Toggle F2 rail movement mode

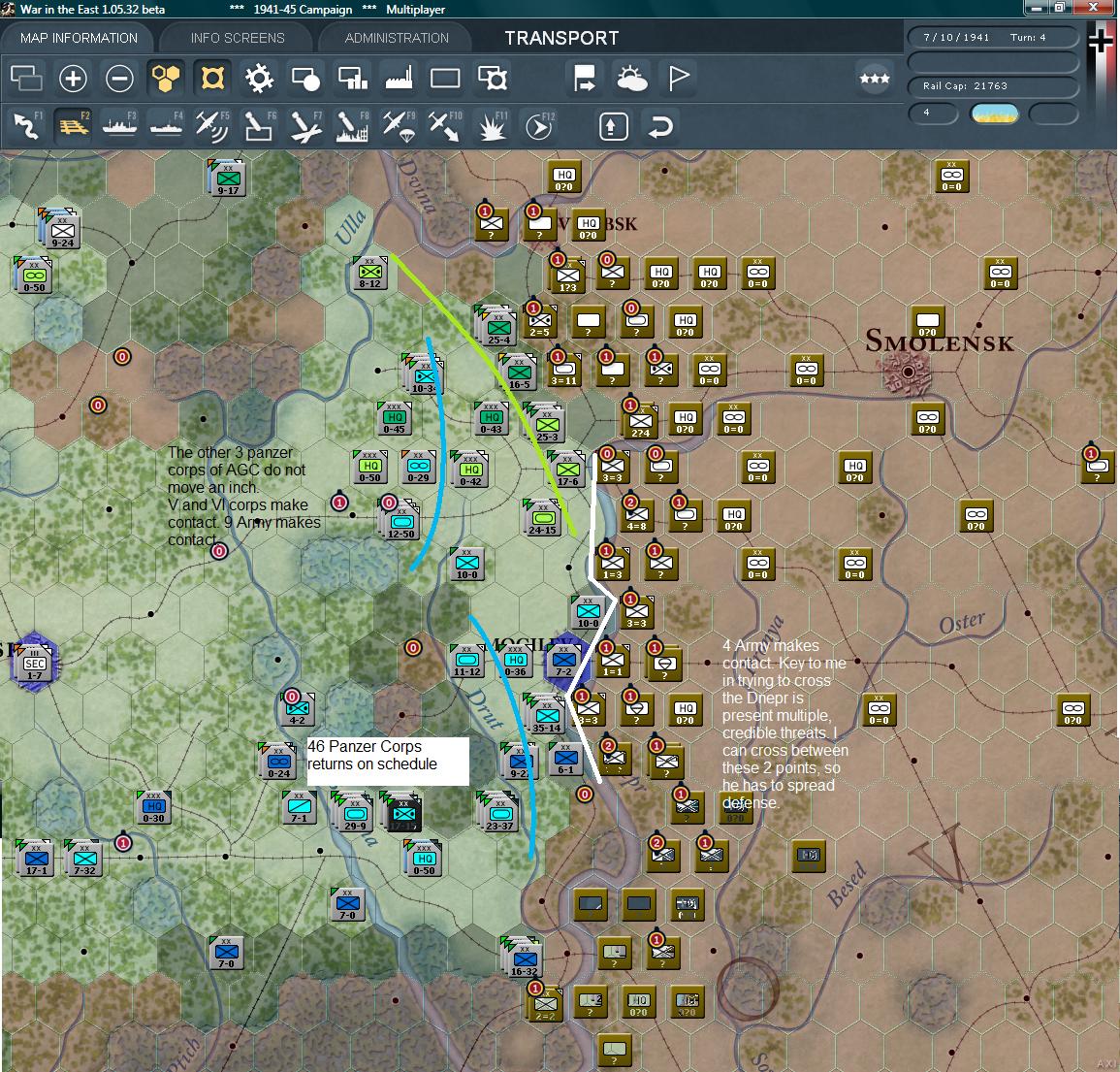coord(74,126)
